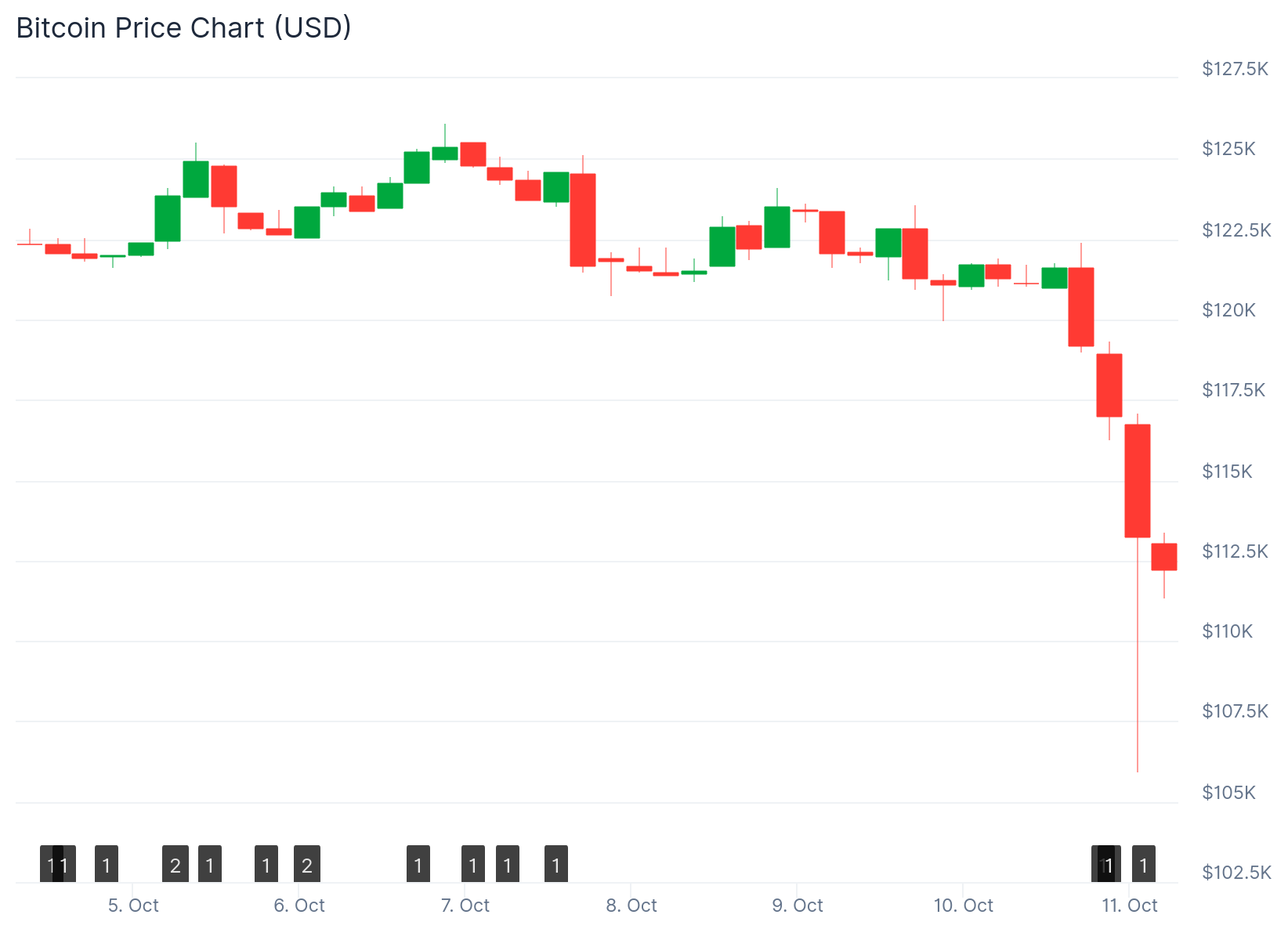Select the event marker directly above 7. Oct

(x=473, y=865)
